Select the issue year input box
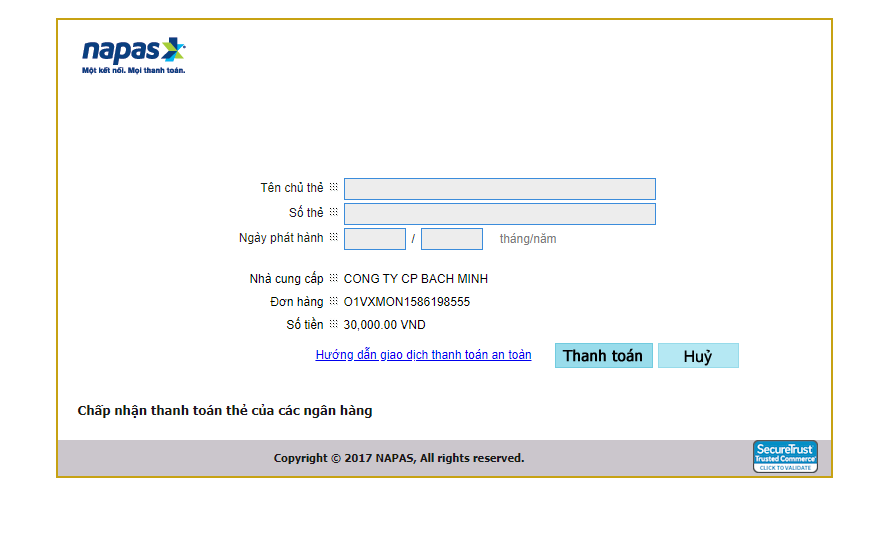Screen dimensions: 893x551 (451, 239)
